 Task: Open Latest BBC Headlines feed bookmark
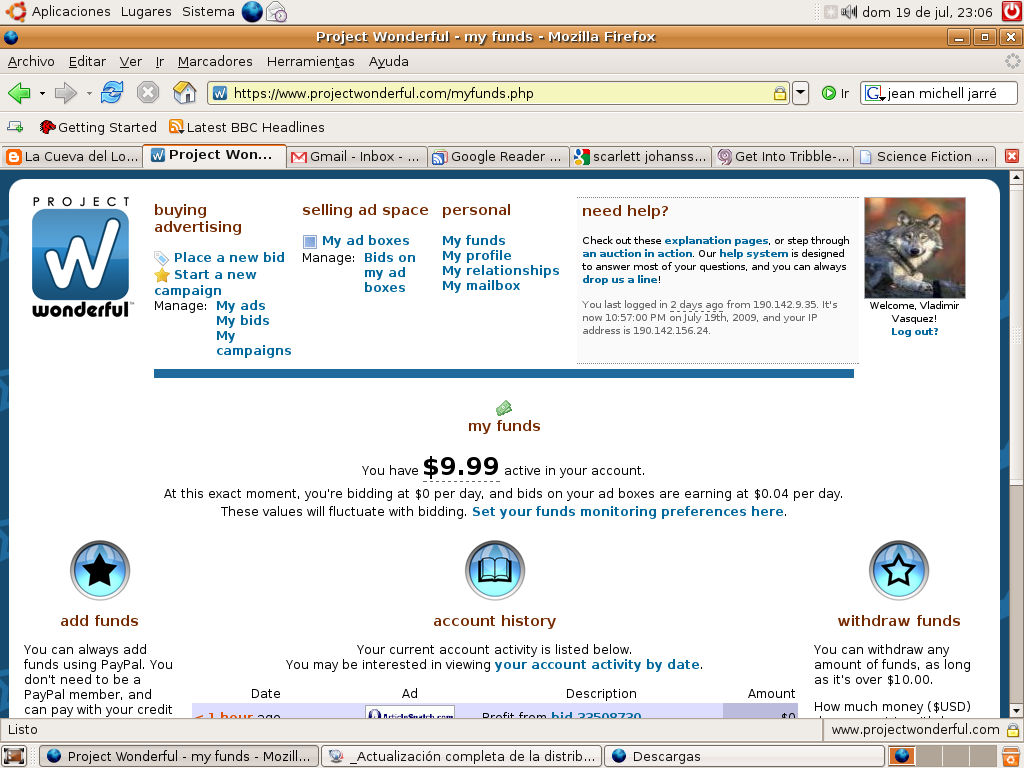click(x=247, y=127)
